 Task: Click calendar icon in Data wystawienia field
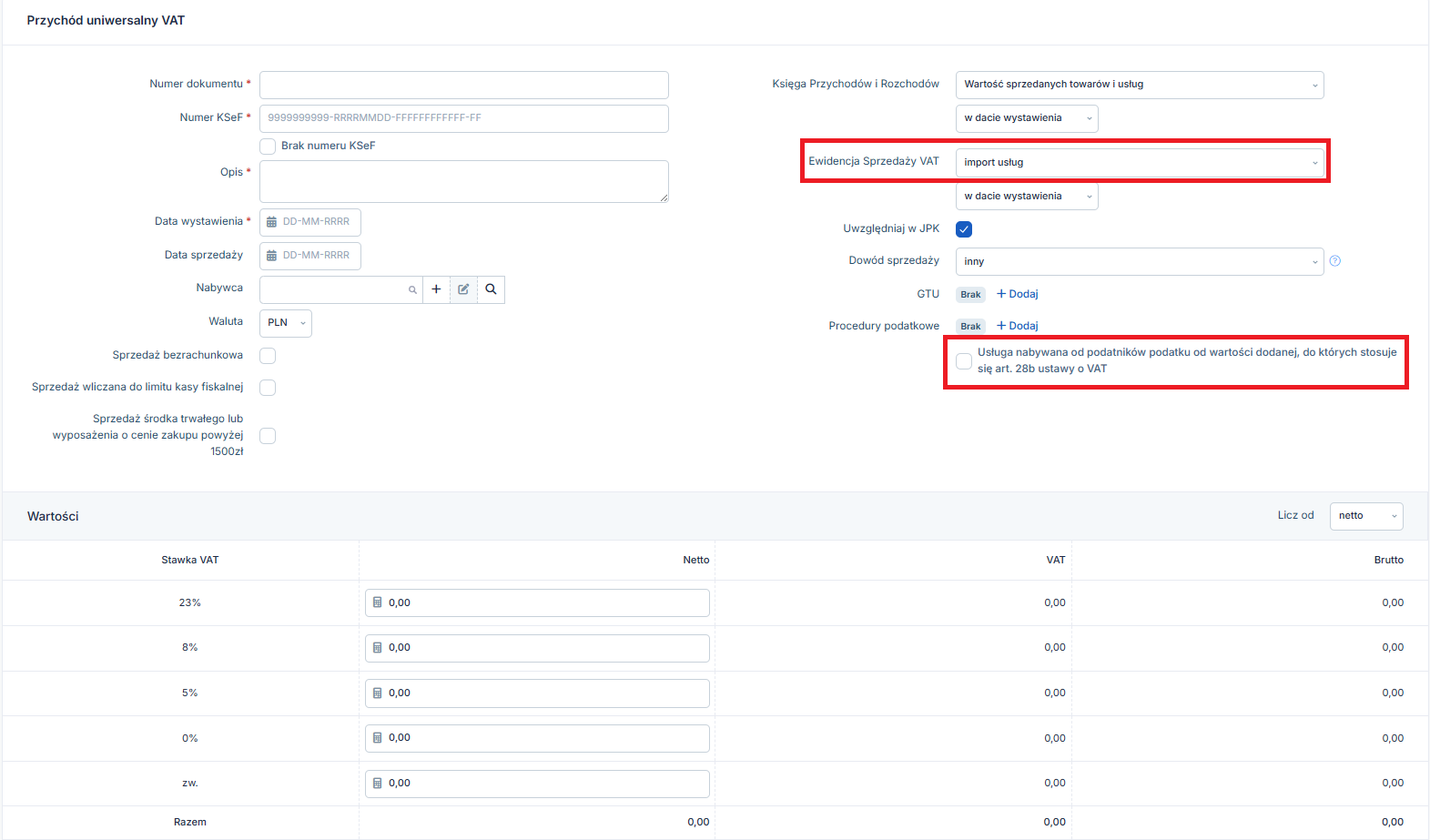pyautogui.click(x=271, y=222)
